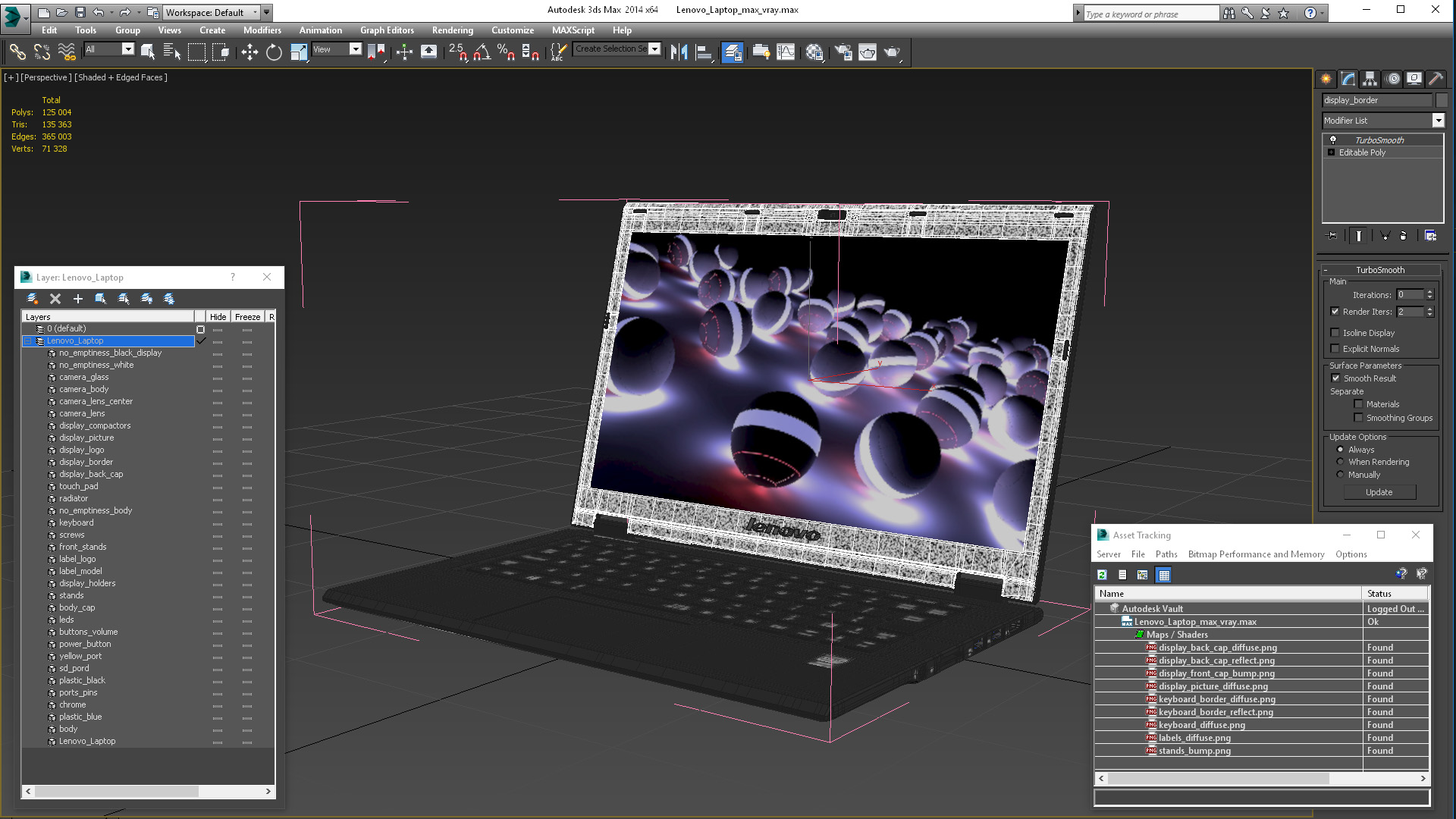Select the display_border layer item
This screenshot has width=1456, height=819.
(86, 462)
